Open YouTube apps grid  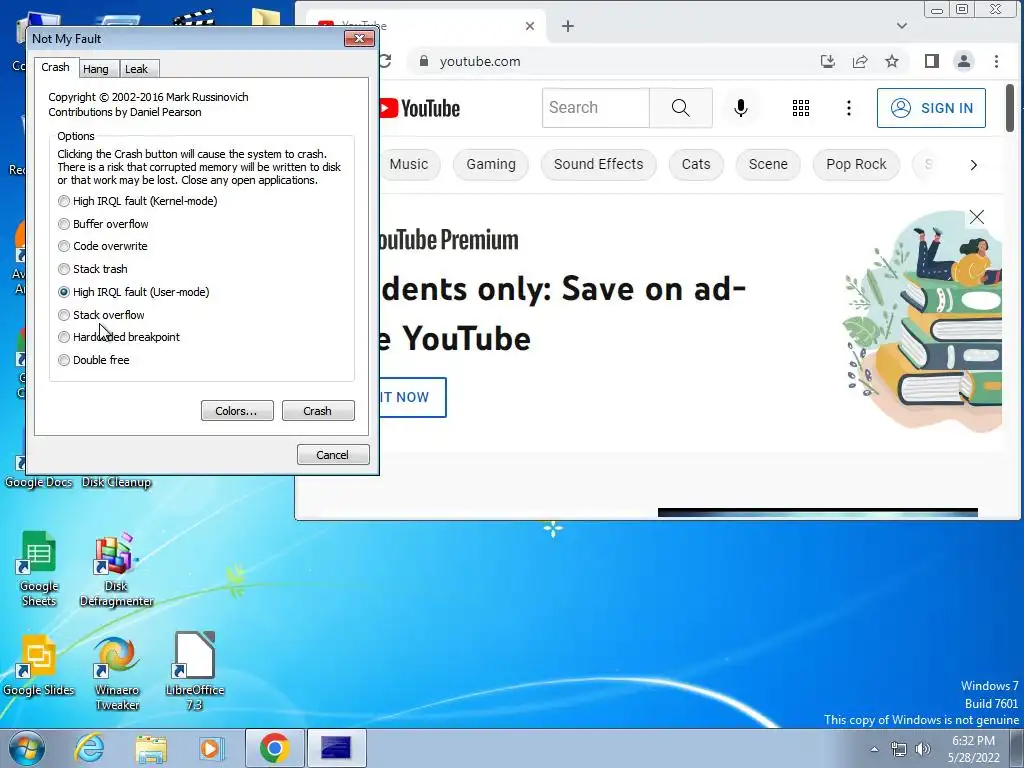coord(801,108)
